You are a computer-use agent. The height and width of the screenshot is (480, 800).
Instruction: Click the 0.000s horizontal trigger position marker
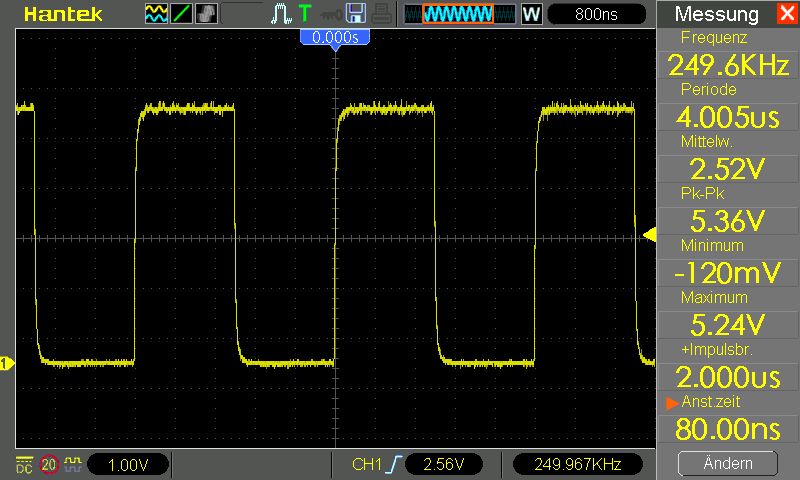(x=335, y=37)
